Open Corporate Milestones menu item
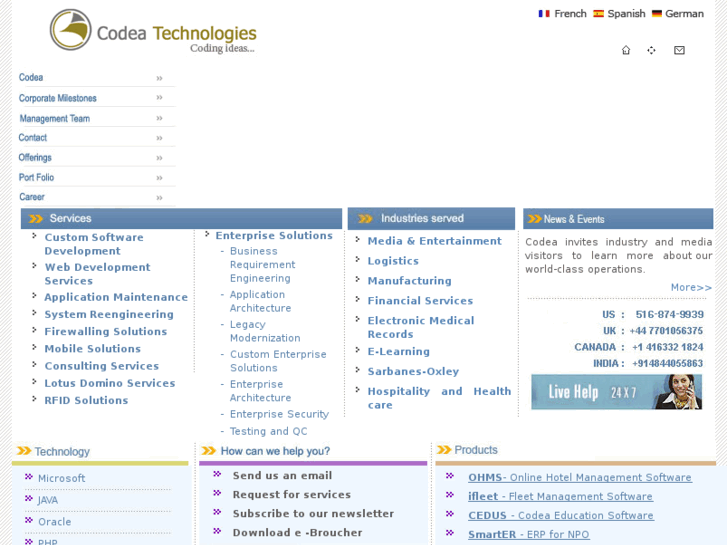This screenshot has width=727, height=545. tap(57, 98)
